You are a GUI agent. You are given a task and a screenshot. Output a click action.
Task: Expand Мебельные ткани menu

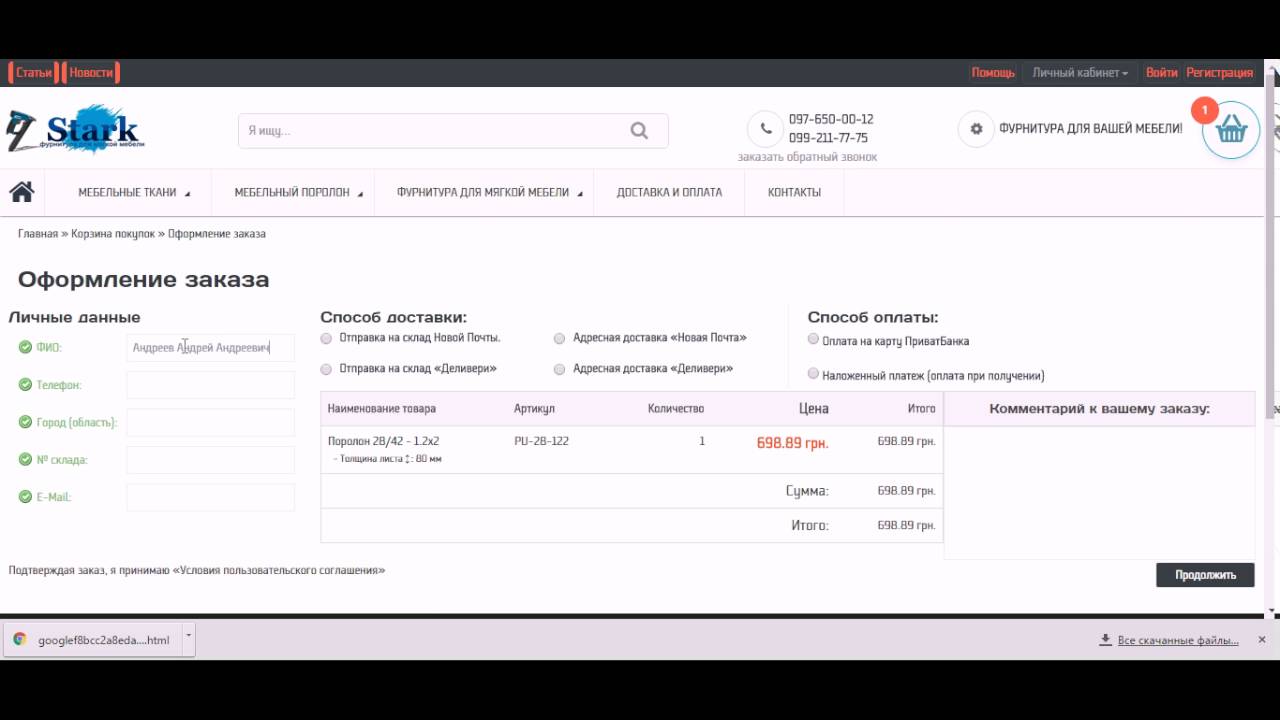coord(134,192)
